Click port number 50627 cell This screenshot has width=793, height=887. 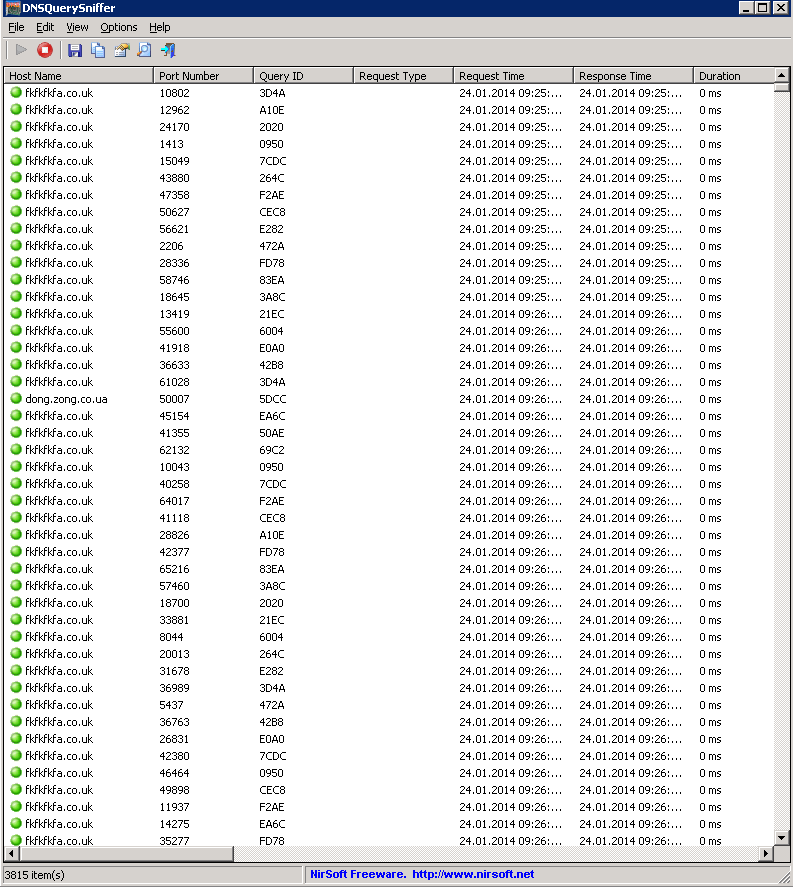coord(174,212)
